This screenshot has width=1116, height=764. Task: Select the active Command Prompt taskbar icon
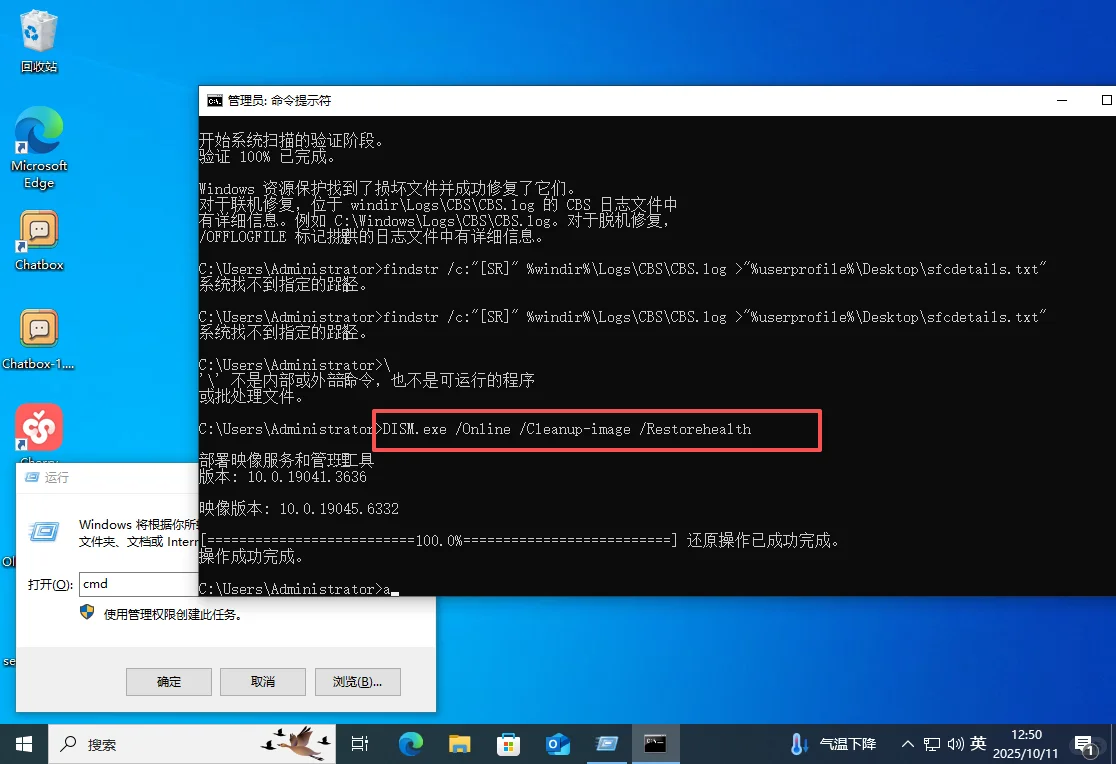pyautogui.click(x=655, y=744)
